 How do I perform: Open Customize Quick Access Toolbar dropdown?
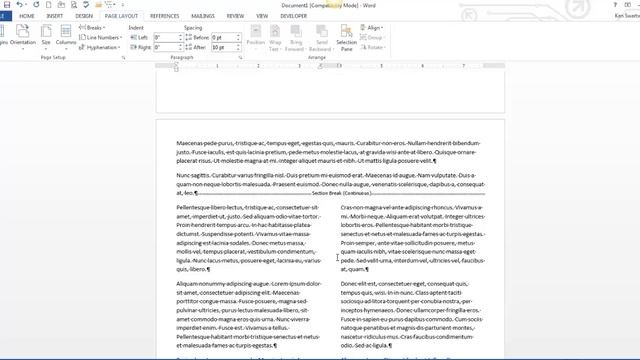(122, 5)
